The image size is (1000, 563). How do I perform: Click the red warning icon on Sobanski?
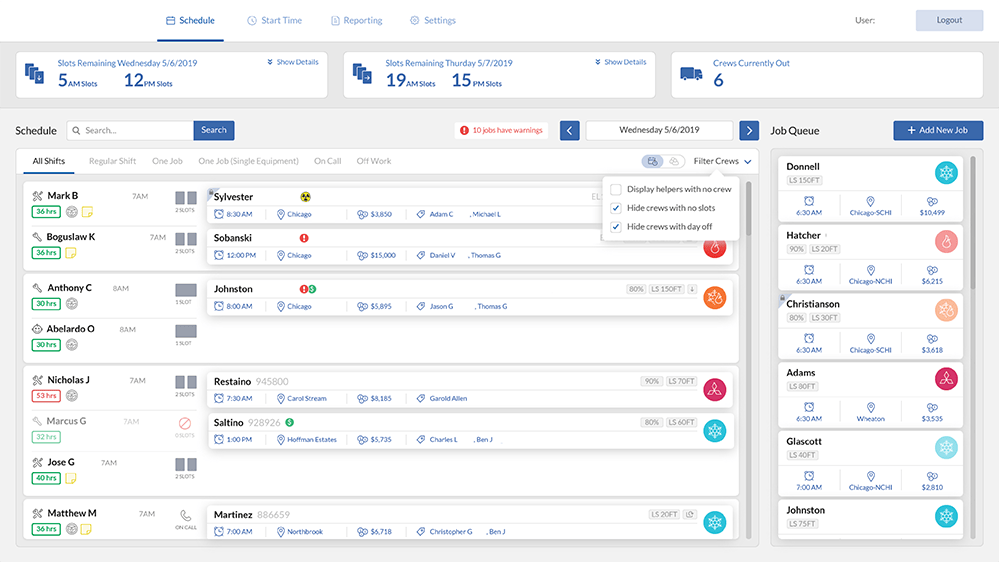tap(304, 238)
